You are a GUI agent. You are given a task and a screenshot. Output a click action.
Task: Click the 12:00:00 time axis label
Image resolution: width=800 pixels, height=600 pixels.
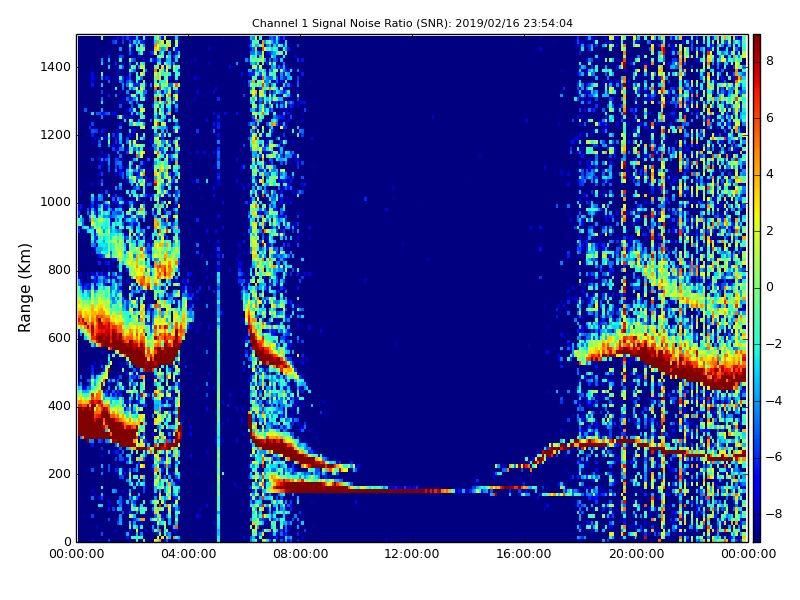tap(412, 554)
